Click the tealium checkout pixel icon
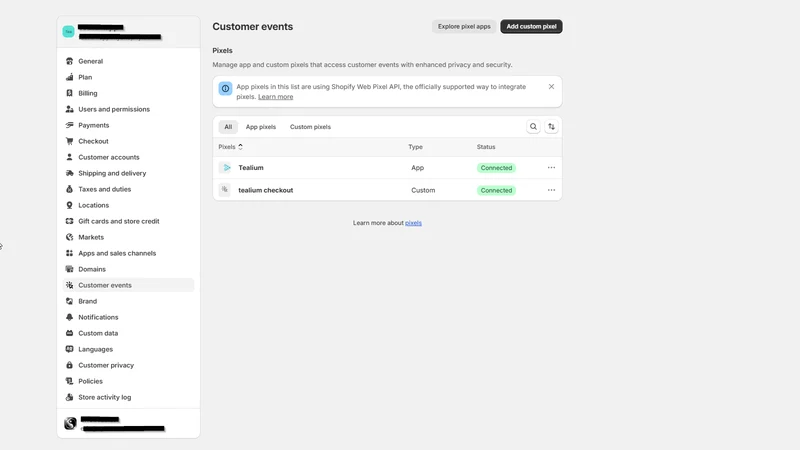This screenshot has height=450, width=800. (225, 190)
